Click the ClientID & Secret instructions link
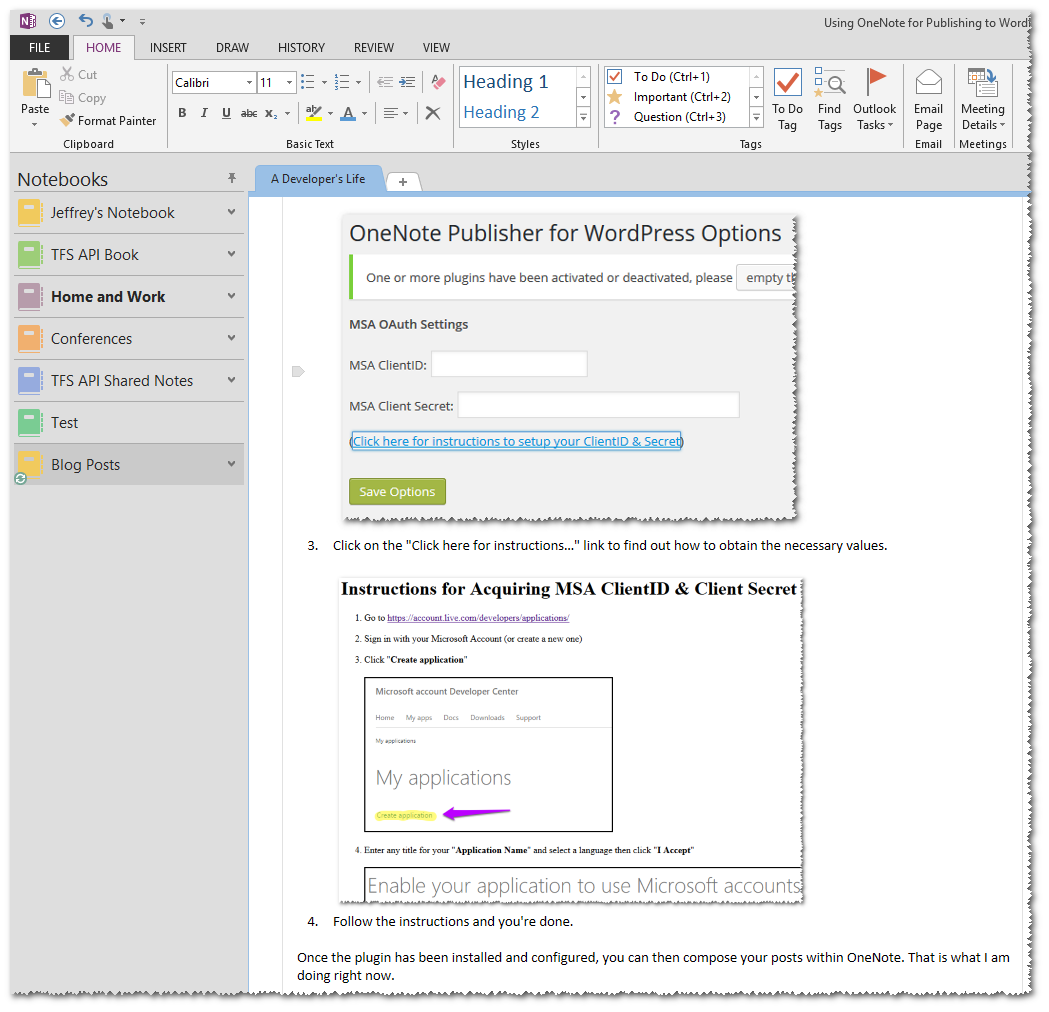The height and width of the screenshot is (1012, 1049). coord(516,441)
